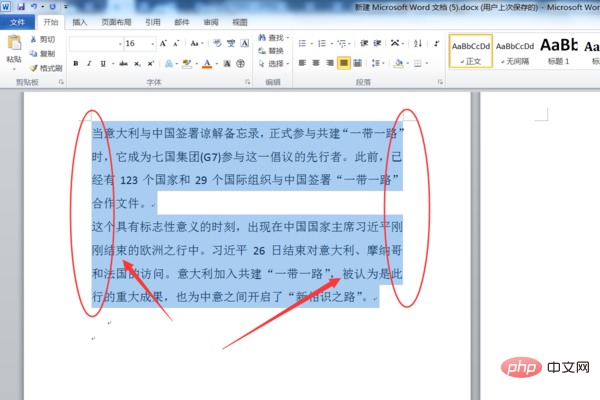The height and width of the screenshot is (400, 600).
Task: Click the Save icon in quick access toolbar
Action: 21,7
